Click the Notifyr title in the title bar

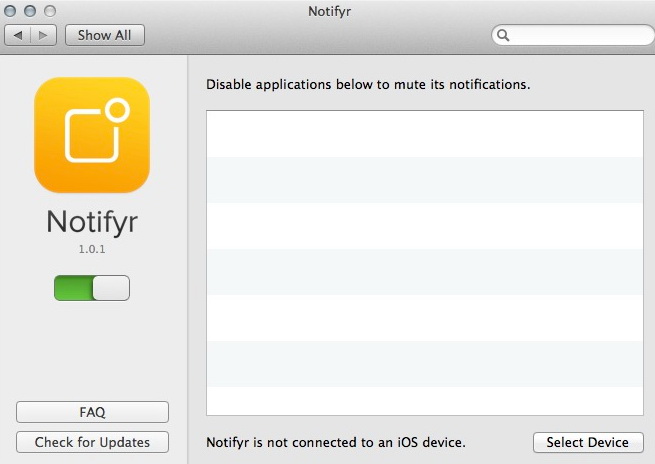click(327, 12)
